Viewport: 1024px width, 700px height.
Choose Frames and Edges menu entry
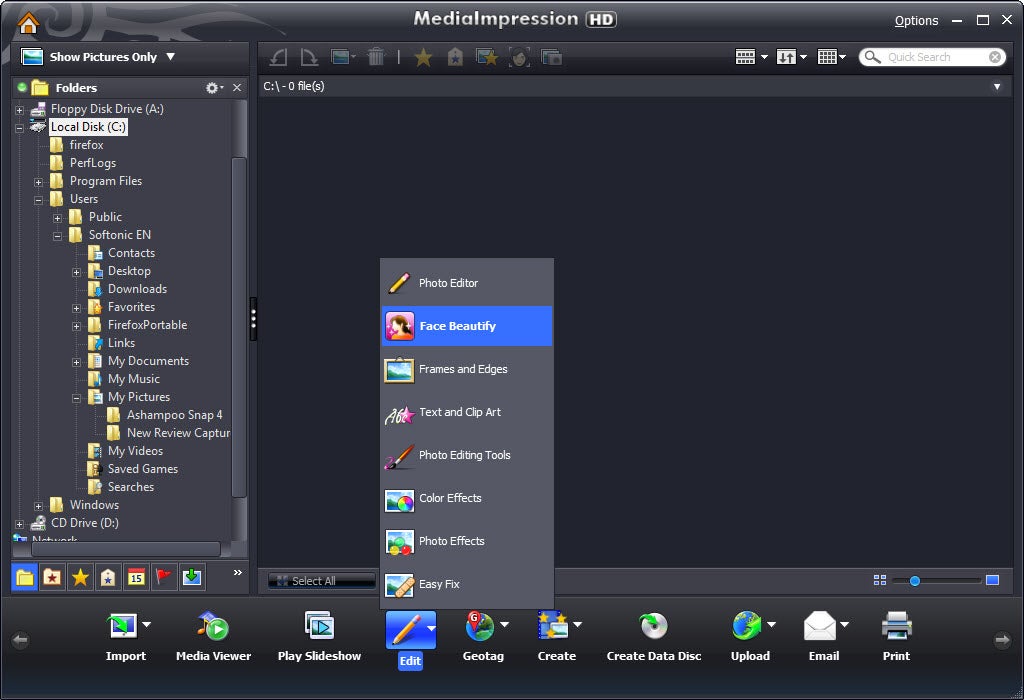[x=467, y=369]
